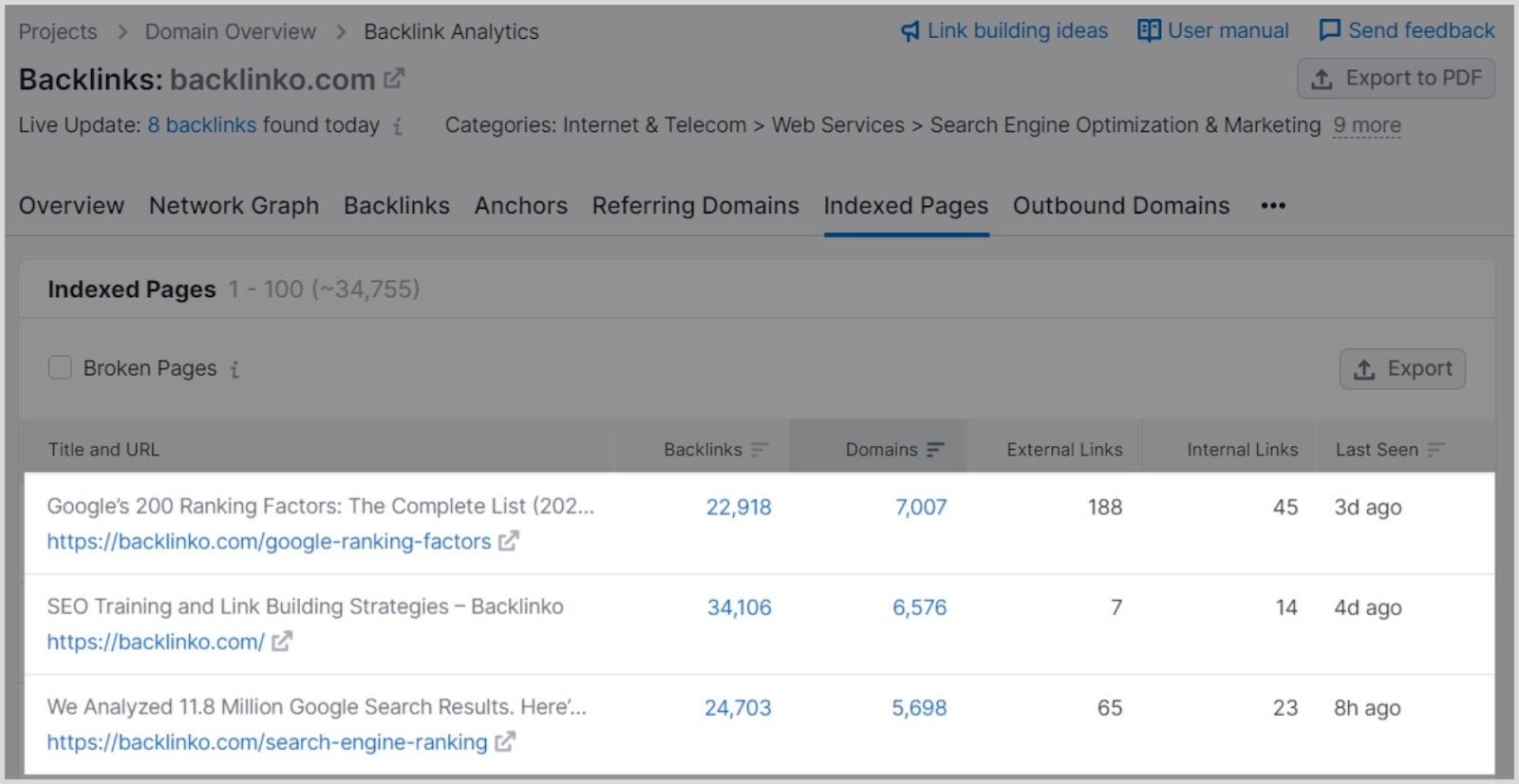Switch to the Referring Domains tab

(x=695, y=206)
